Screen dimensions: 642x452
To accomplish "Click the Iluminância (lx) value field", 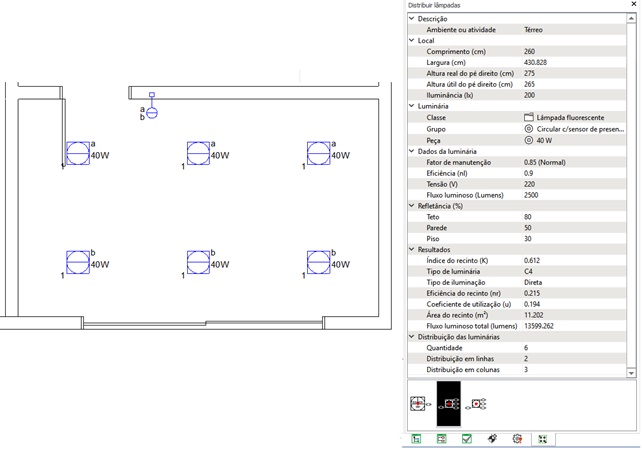I will pyautogui.click(x=570, y=95).
